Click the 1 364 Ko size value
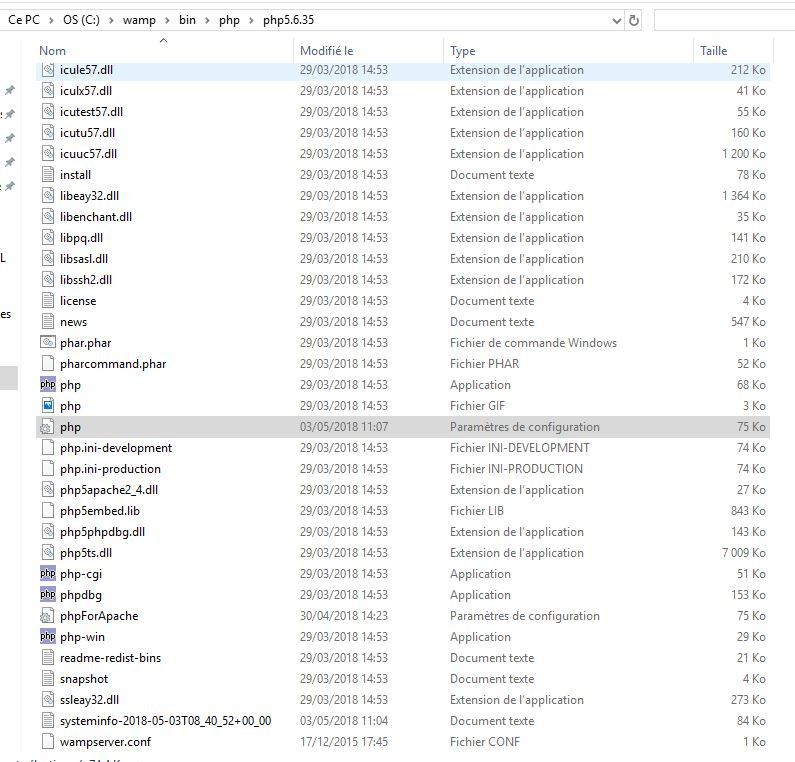Viewport: 795px width, 762px height. pos(744,196)
